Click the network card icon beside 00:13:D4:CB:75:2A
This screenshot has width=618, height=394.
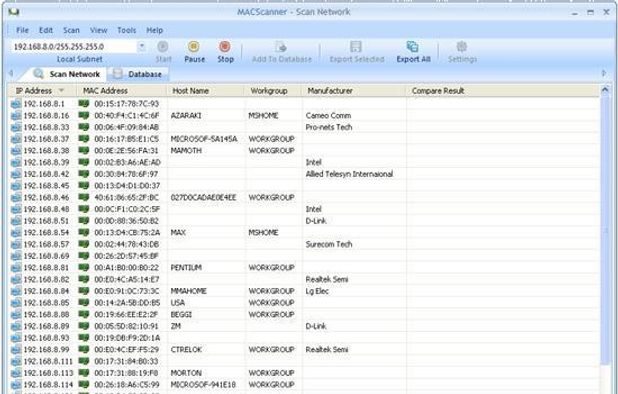point(84,232)
